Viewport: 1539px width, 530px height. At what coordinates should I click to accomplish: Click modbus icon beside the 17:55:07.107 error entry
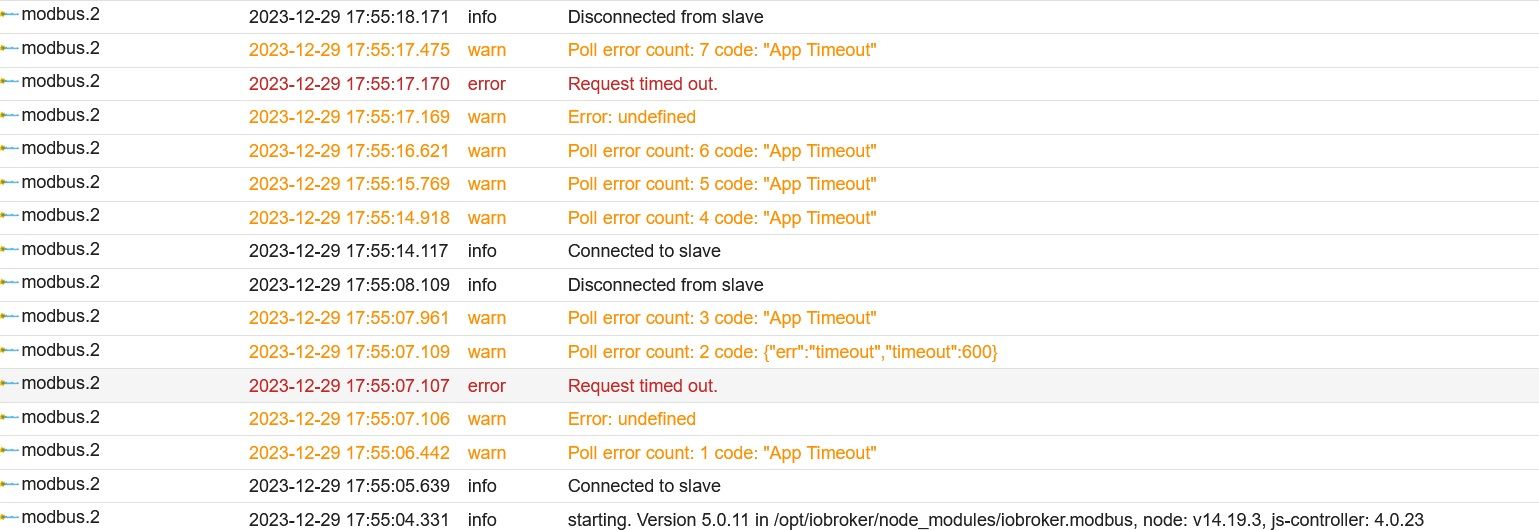10,383
